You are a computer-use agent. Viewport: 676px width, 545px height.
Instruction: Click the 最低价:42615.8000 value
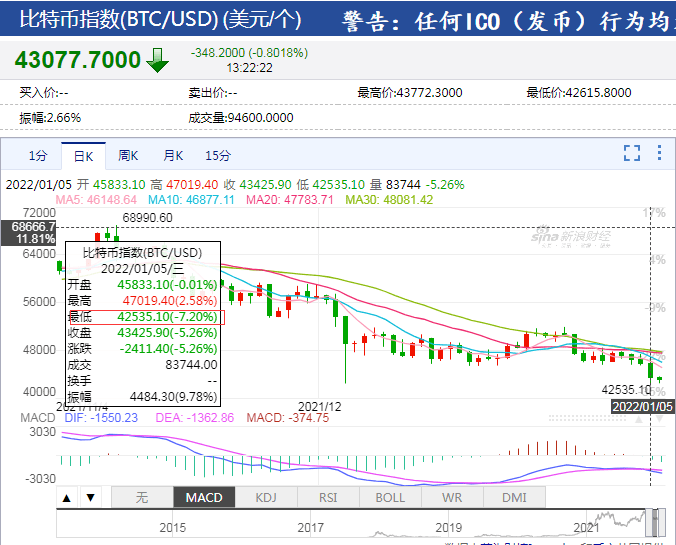tap(579, 93)
